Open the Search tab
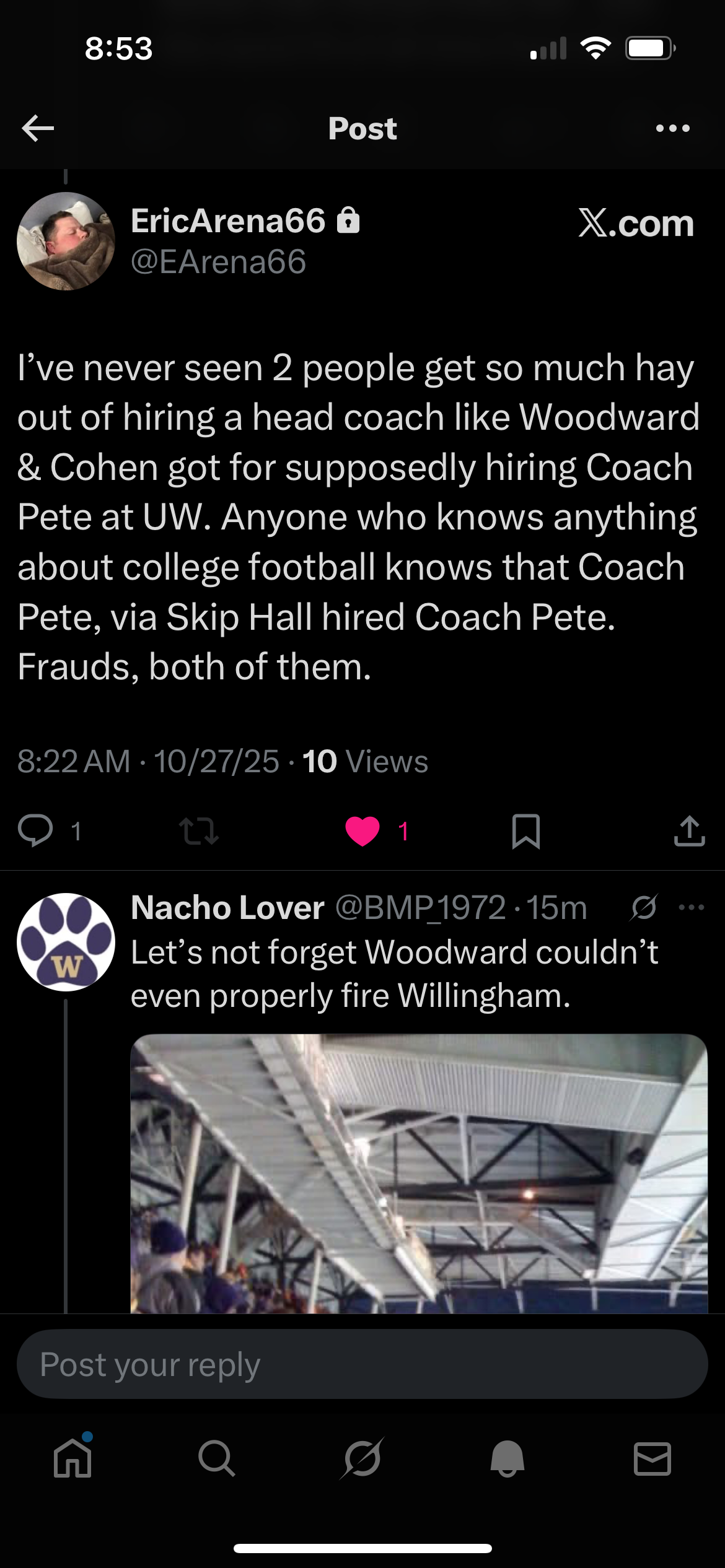This screenshot has height=1568, width=725. (x=217, y=1458)
